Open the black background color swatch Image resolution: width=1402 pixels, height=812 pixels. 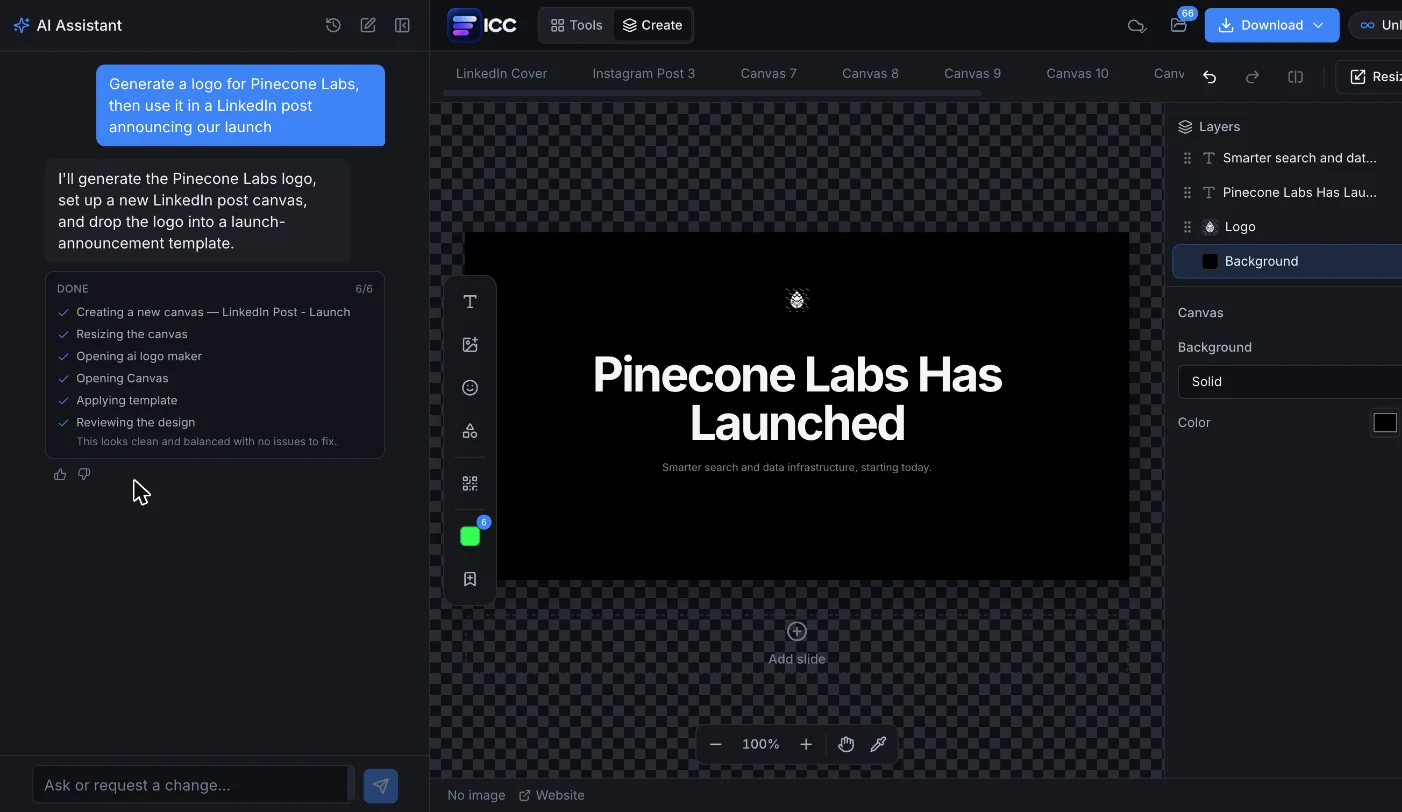[x=1385, y=423]
